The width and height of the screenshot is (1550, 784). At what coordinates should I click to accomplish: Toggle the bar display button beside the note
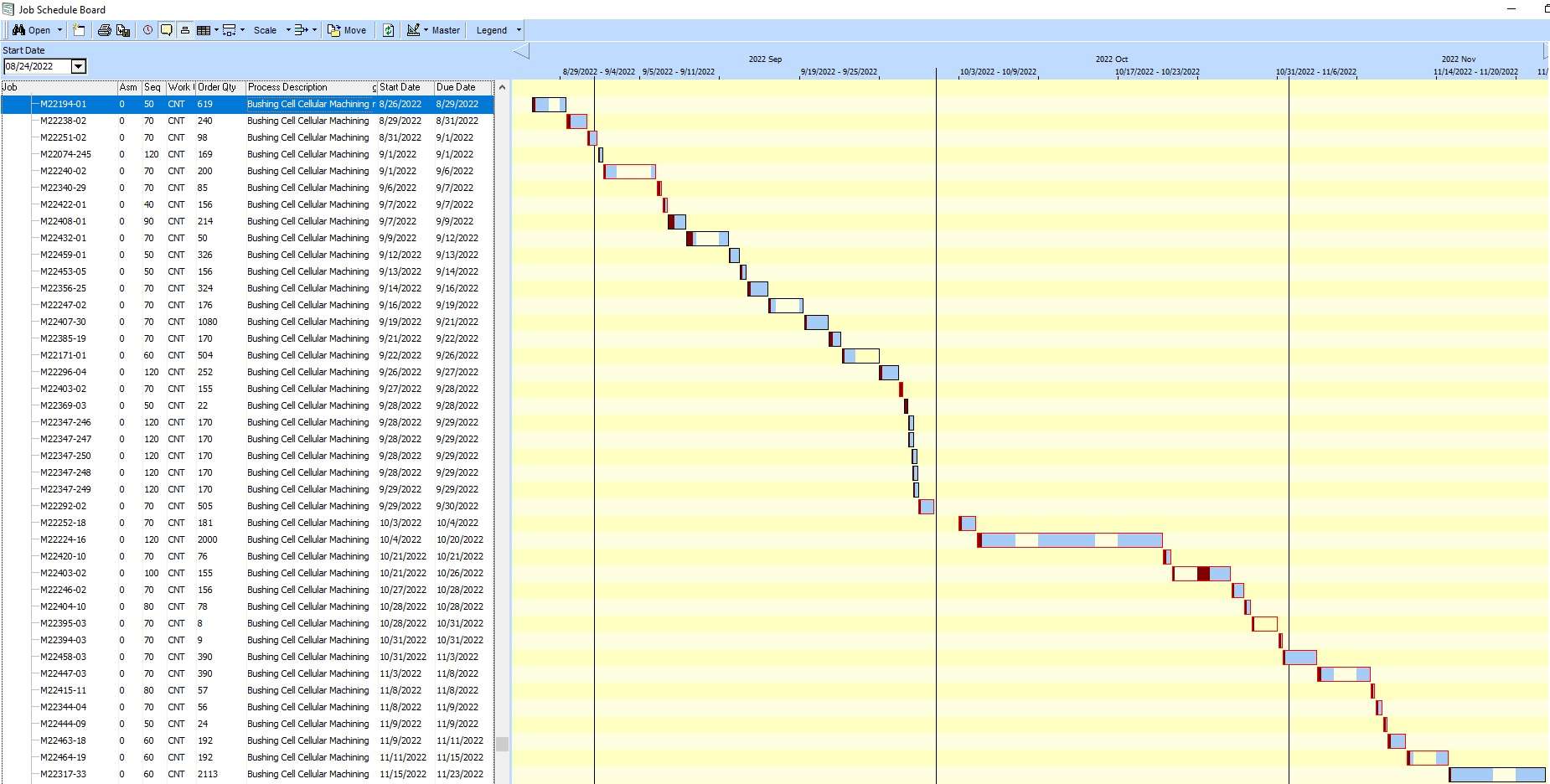(184, 30)
